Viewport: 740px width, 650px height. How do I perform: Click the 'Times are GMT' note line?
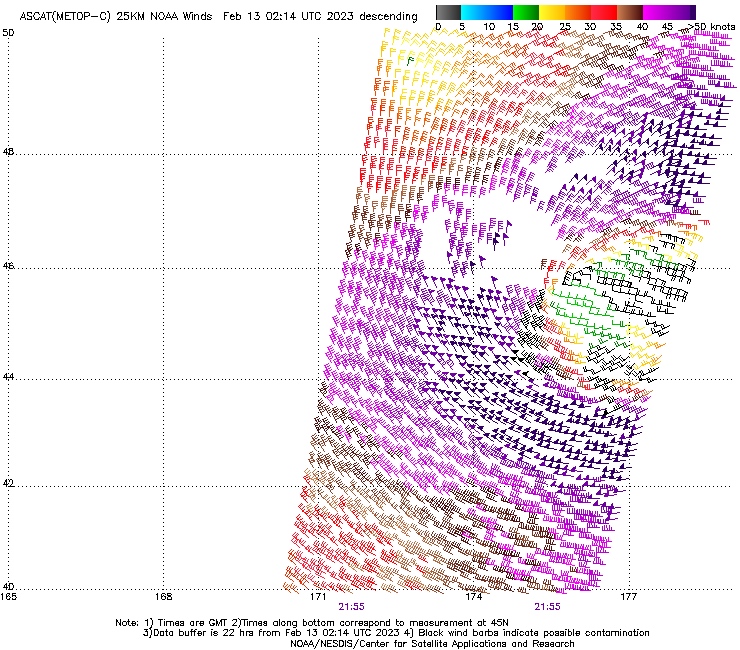[312, 623]
